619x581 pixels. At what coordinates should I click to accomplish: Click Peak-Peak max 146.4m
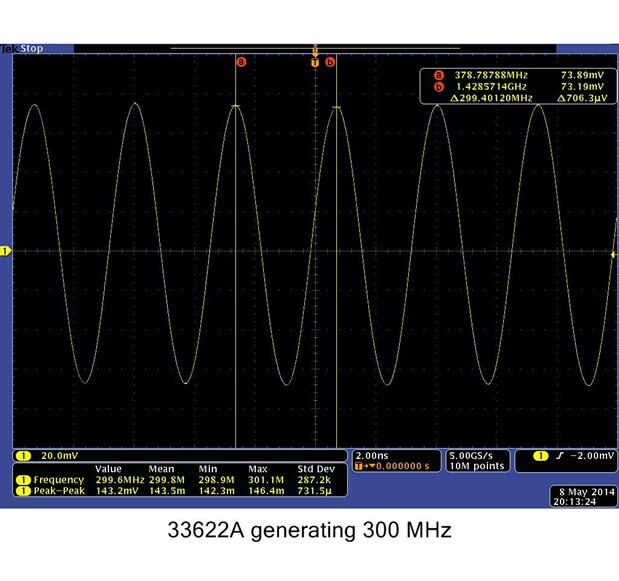click(266, 491)
